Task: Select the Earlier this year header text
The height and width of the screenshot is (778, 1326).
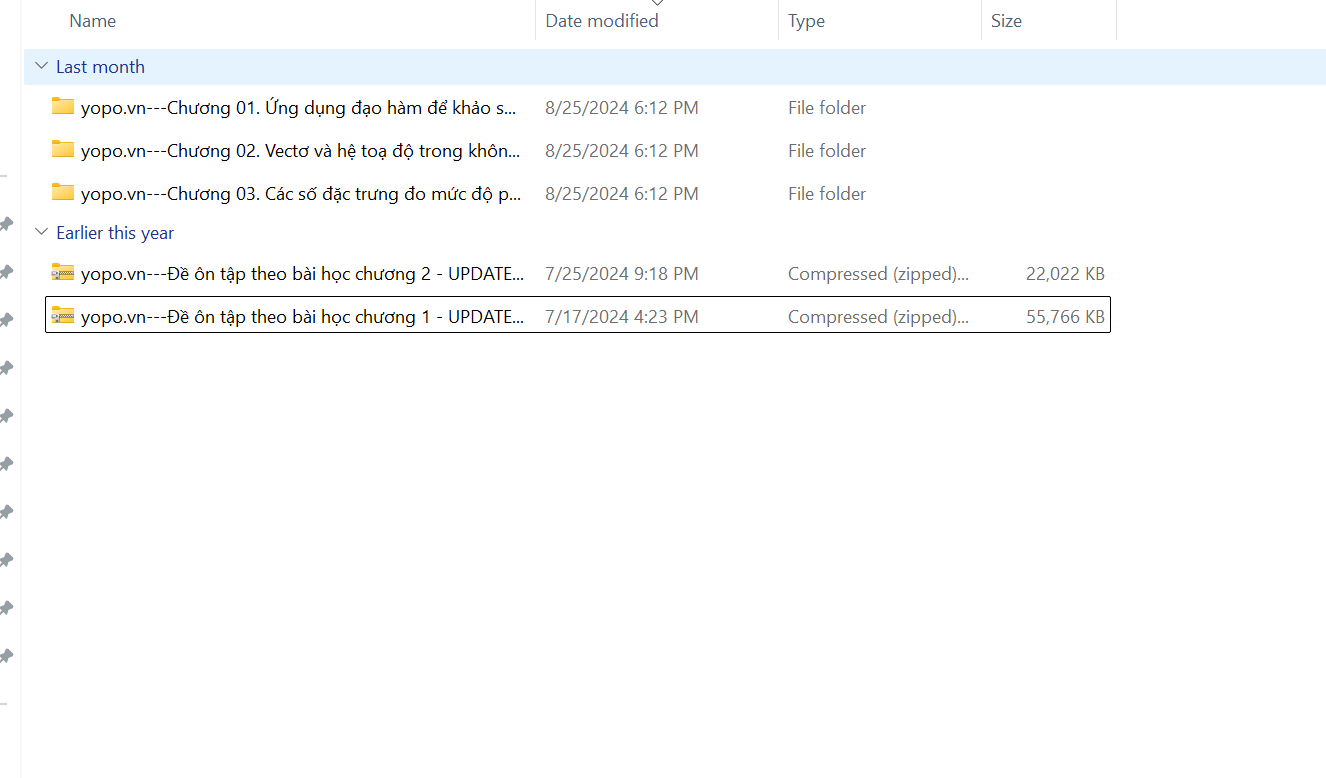Action: click(115, 233)
